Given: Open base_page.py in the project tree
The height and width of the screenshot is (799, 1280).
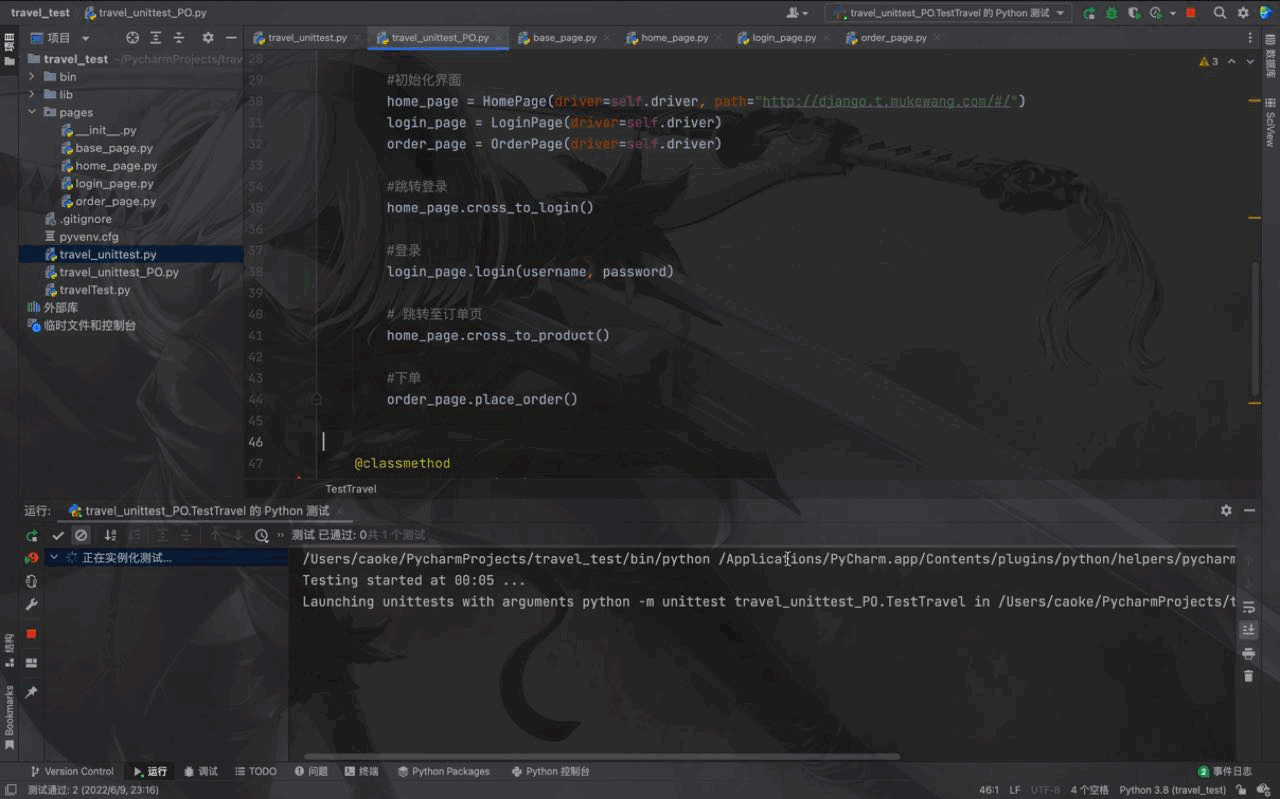Looking at the screenshot, I should pyautogui.click(x=114, y=148).
